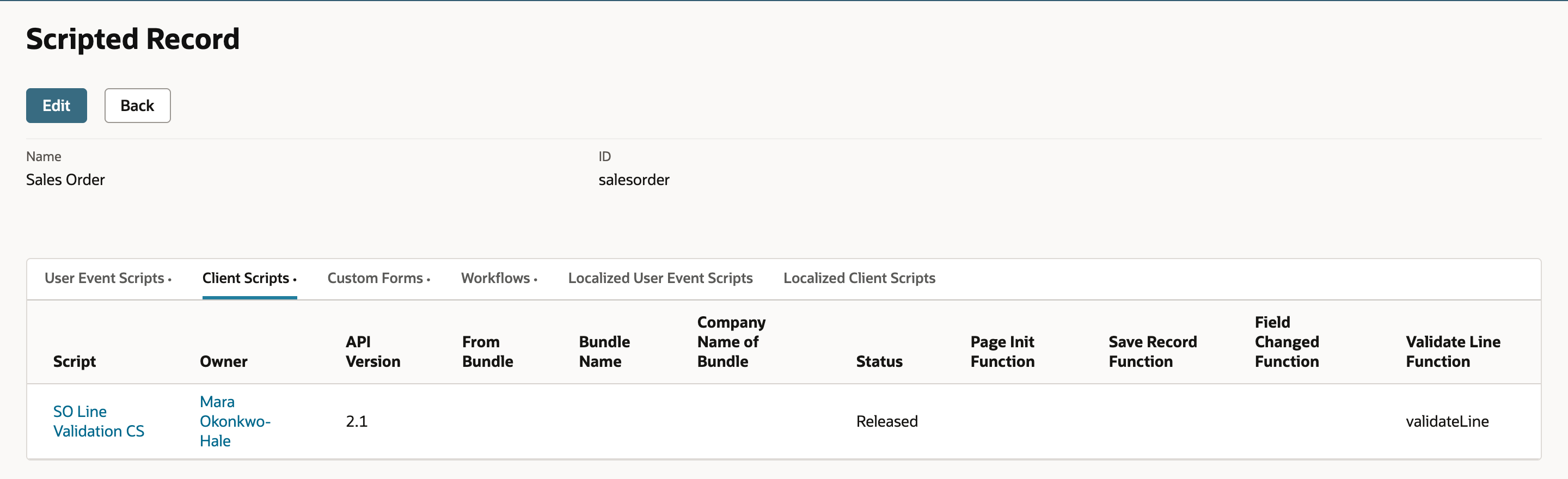Open the Workflows tab
Screen dimensions: 1568x479
pos(499,278)
